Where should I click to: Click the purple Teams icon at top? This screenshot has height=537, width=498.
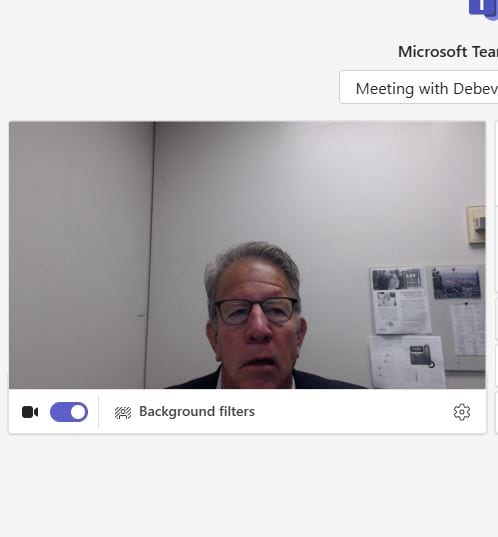pos(483,10)
